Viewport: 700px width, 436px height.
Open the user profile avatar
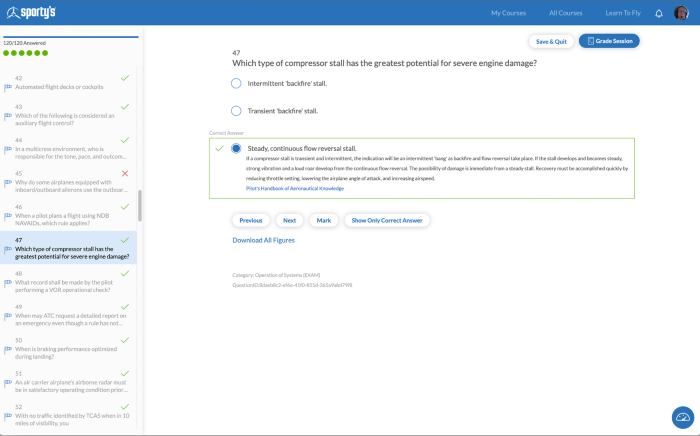pyautogui.click(x=681, y=13)
